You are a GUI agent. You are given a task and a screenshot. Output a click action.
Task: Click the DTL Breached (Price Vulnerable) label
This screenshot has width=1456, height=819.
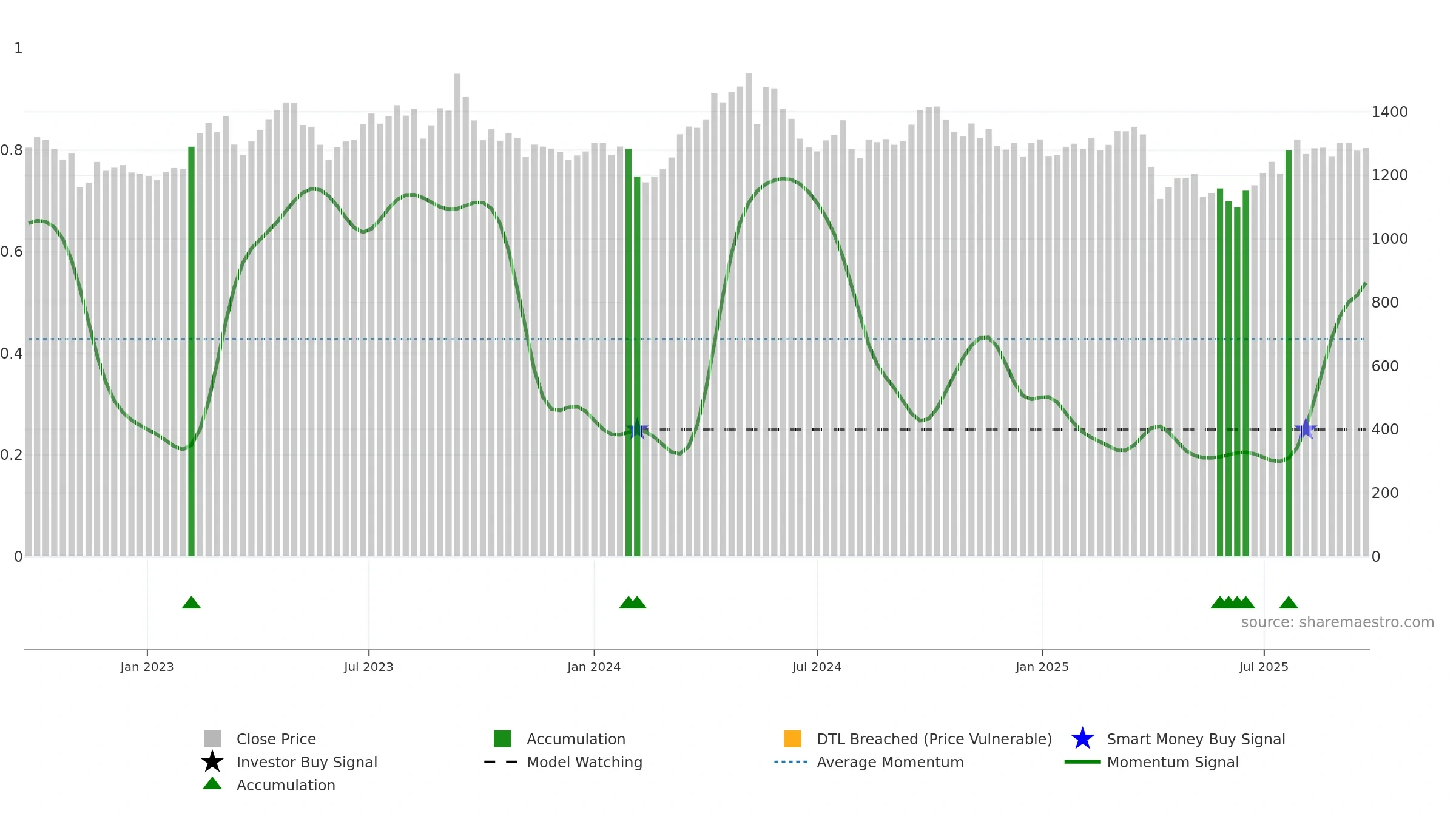point(934,739)
